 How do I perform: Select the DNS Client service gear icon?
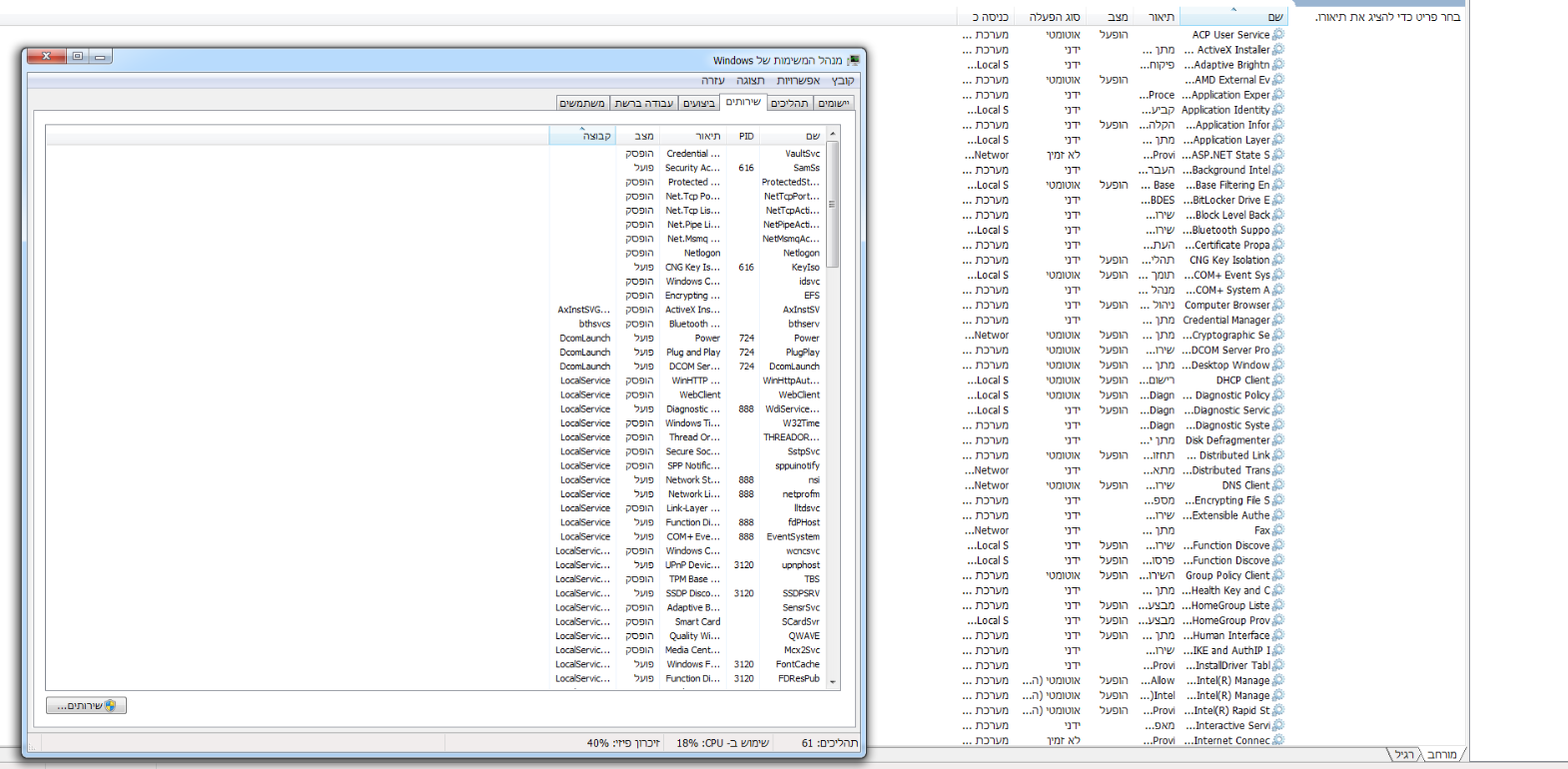click(1278, 485)
